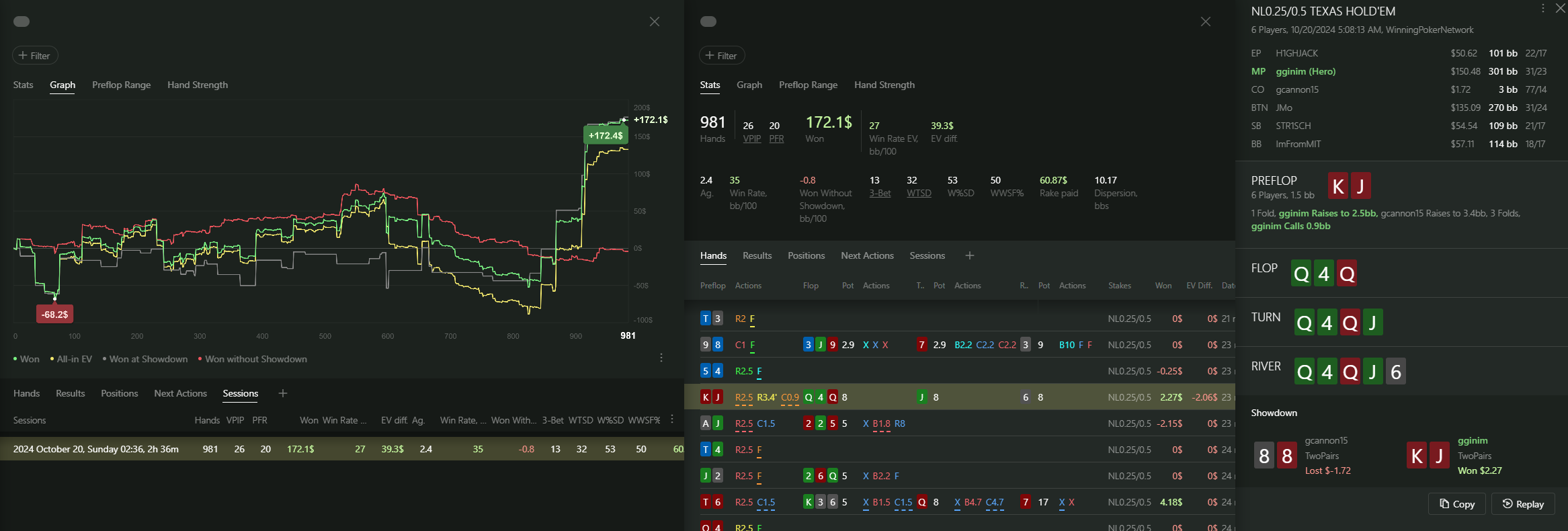Screen dimensions: 1568x531
Task: Click player H1GHJACK in seat list
Action: point(1296,53)
